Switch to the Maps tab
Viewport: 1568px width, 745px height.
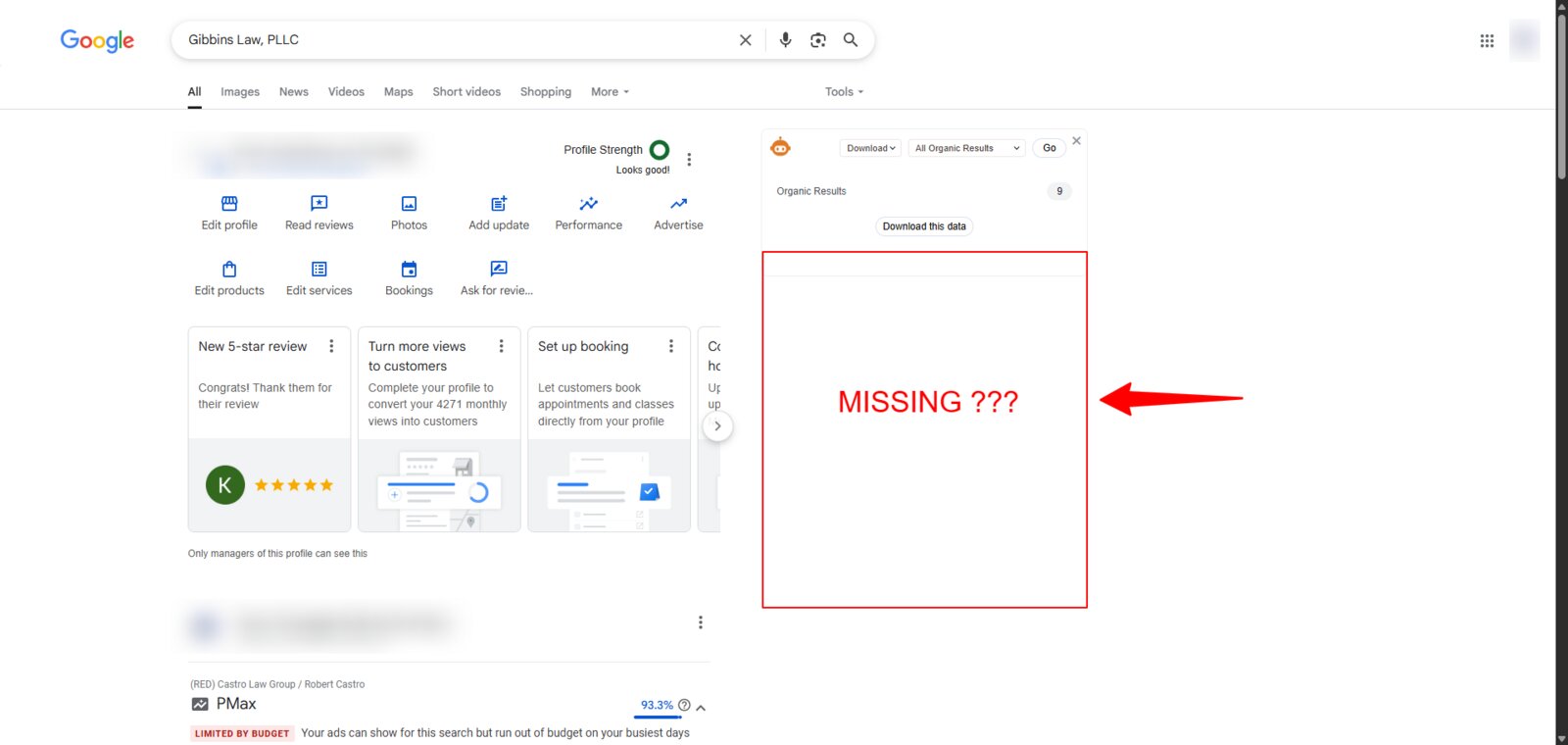[x=398, y=91]
